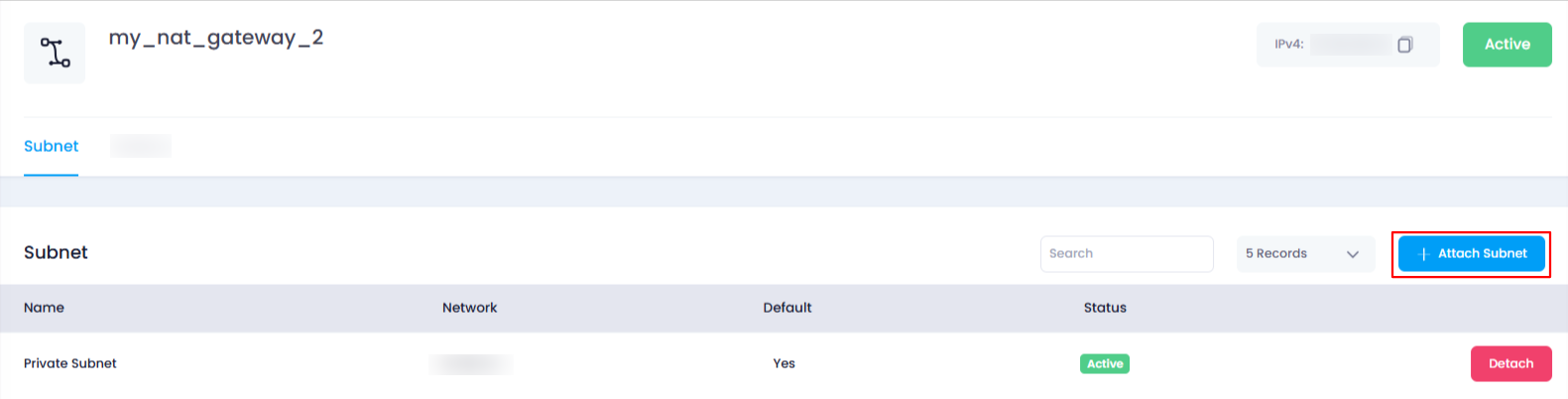This screenshot has width=1568, height=399.
Task: Click the NAT gateway network icon
Action: (x=55, y=53)
